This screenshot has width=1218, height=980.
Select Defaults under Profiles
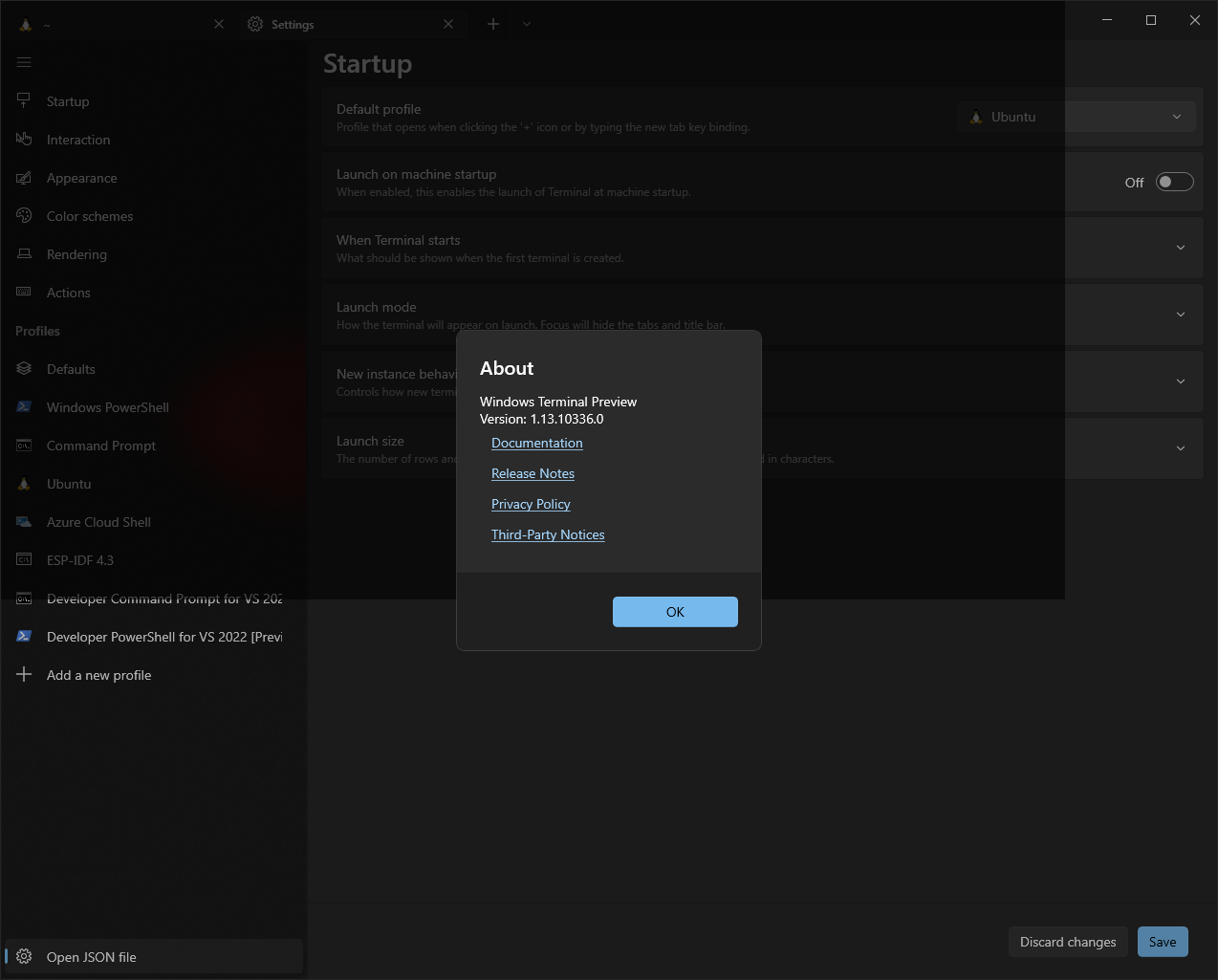point(153,369)
